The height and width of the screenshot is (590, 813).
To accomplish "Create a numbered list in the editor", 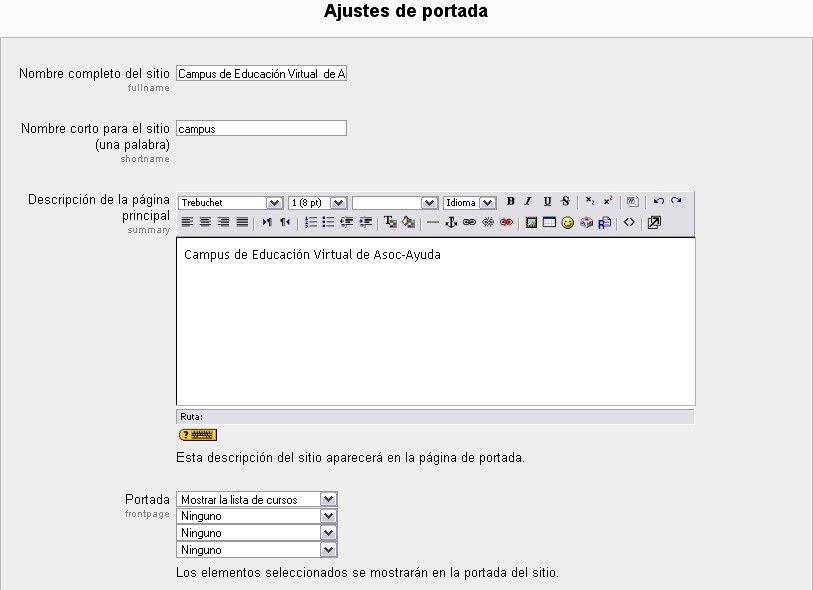I will [x=311, y=223].
